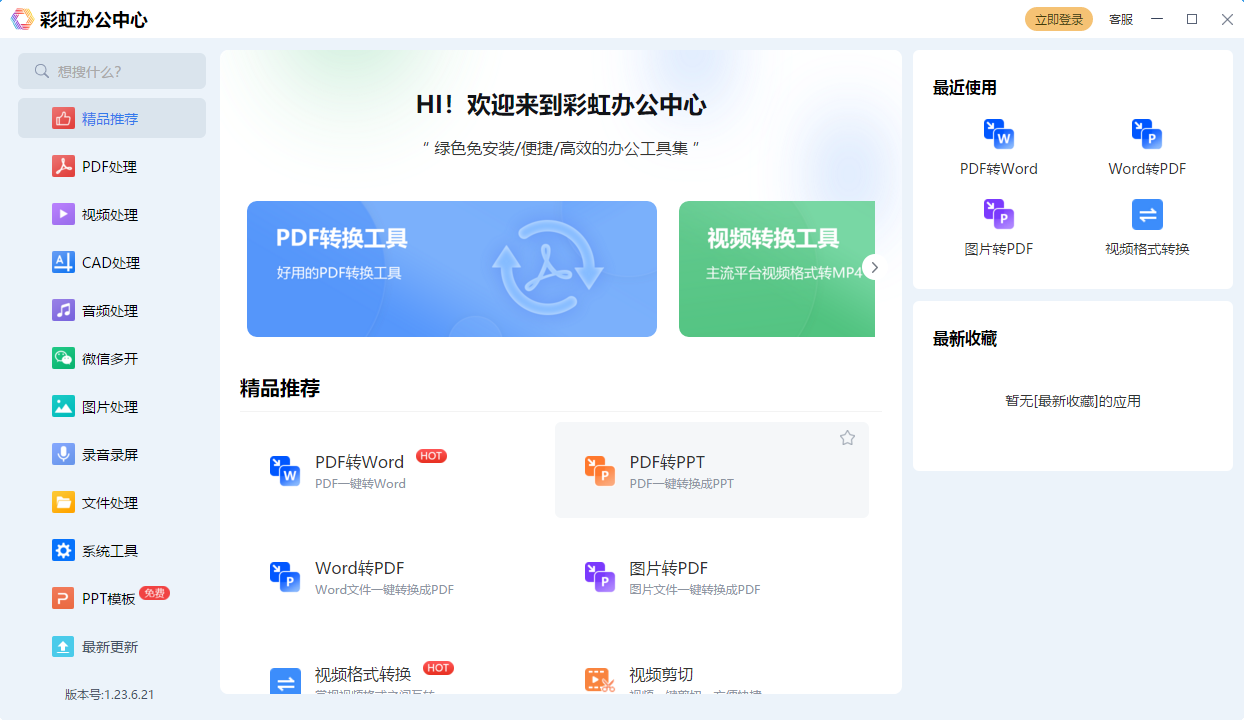Click 视频剪切 title in list
The width and height of the screenshot is (1244, 720).
click(661, 674)
